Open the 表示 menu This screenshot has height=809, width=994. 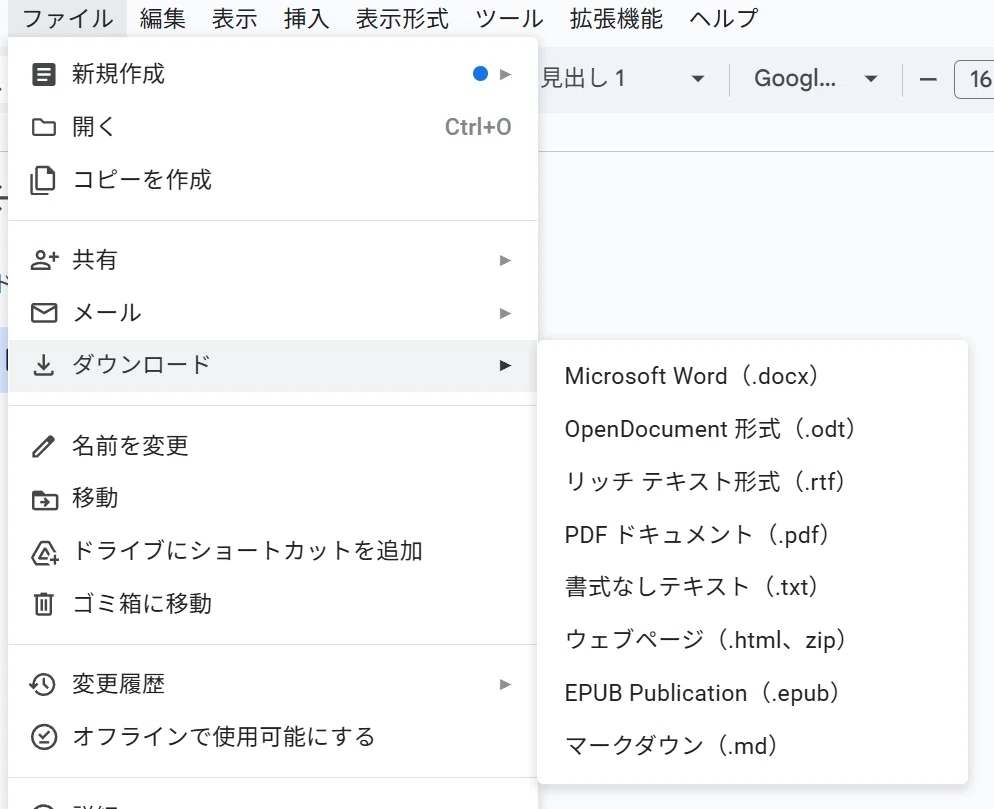[x=235, y=18]
